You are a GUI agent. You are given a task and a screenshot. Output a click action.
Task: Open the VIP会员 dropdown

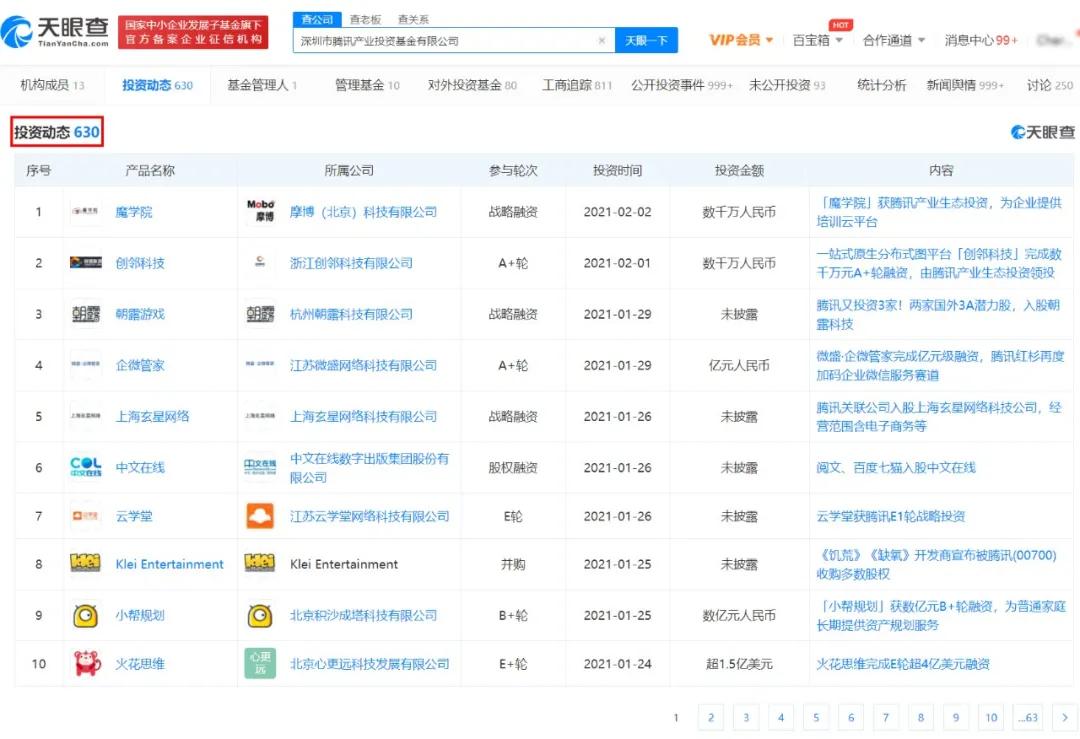coord(740,40)
